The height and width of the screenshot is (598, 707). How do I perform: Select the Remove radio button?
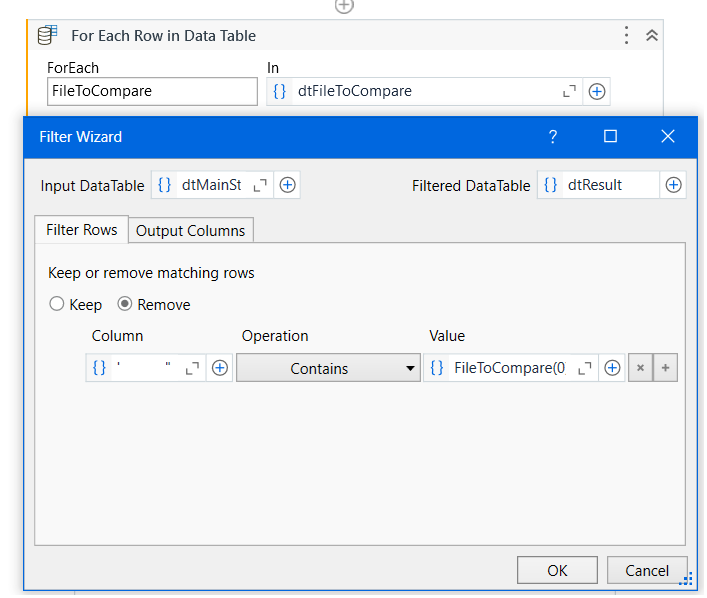click(125, 304)
